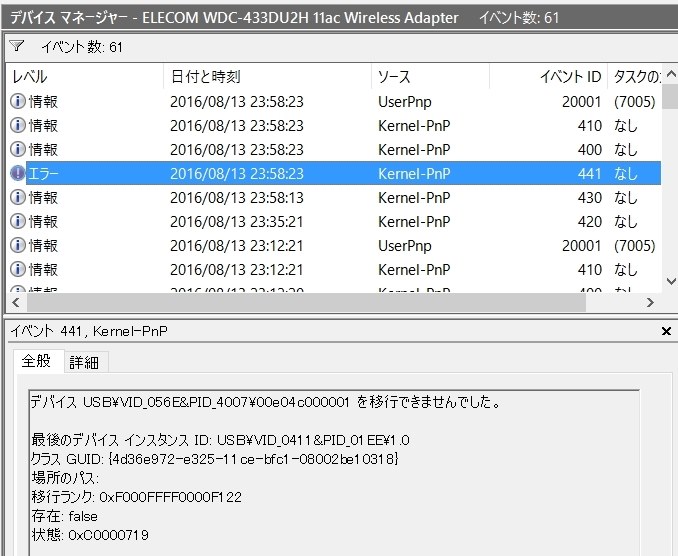678x556 pixels.
Task: Click info icon of event 410 at 23:12:21
Action: 18,269
